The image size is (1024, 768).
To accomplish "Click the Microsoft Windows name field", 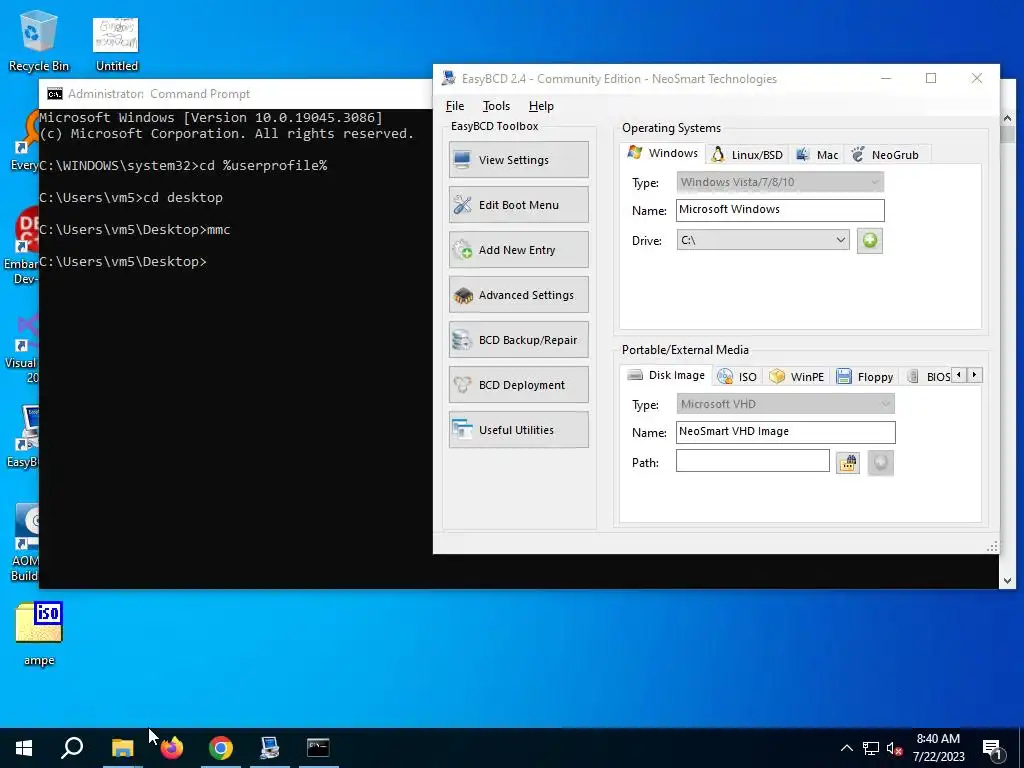I will [x=780, y=210].
